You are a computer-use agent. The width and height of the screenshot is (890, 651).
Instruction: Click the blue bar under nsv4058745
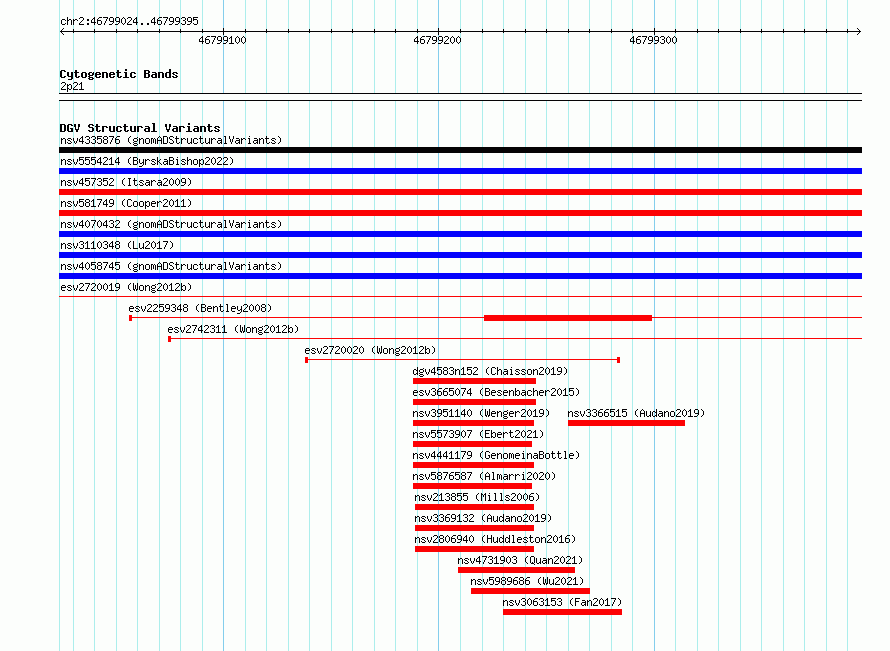pos(460,276)
